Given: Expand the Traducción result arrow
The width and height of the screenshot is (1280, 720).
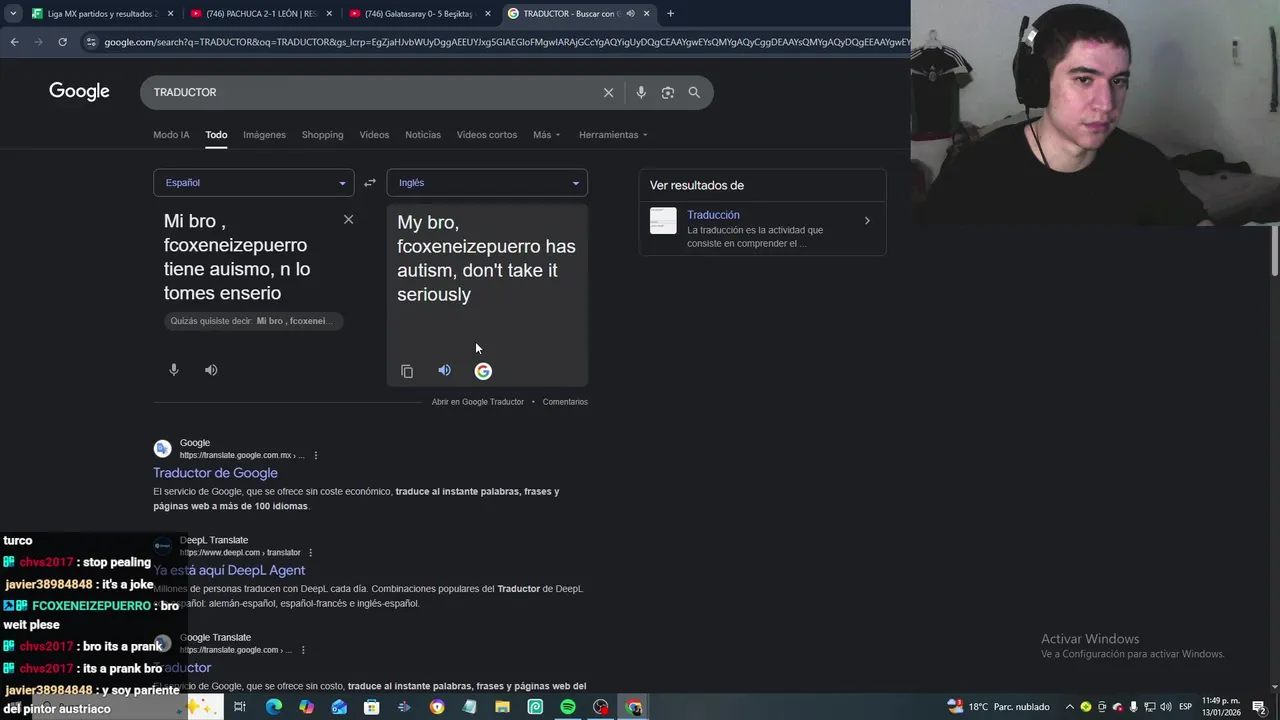Looking at the screenshot, I should coord(867,221).
